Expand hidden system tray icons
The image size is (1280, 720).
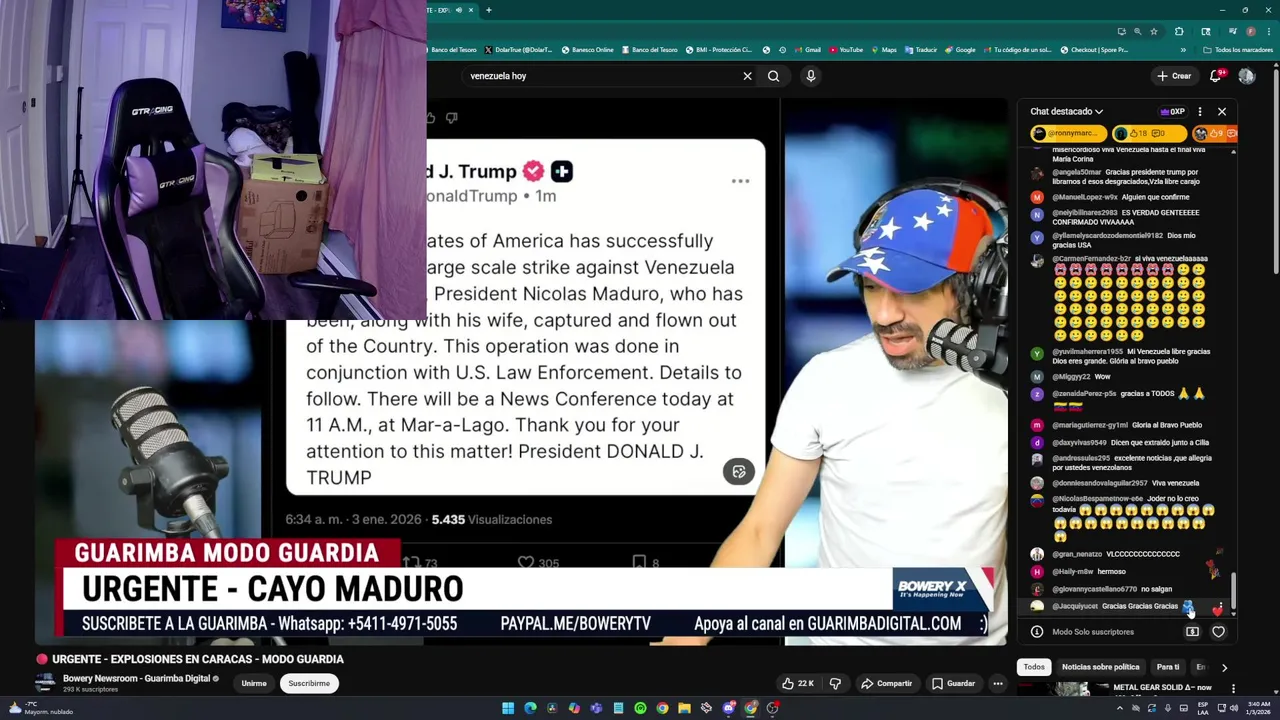pyautogui.click(x=1119, y=708)
